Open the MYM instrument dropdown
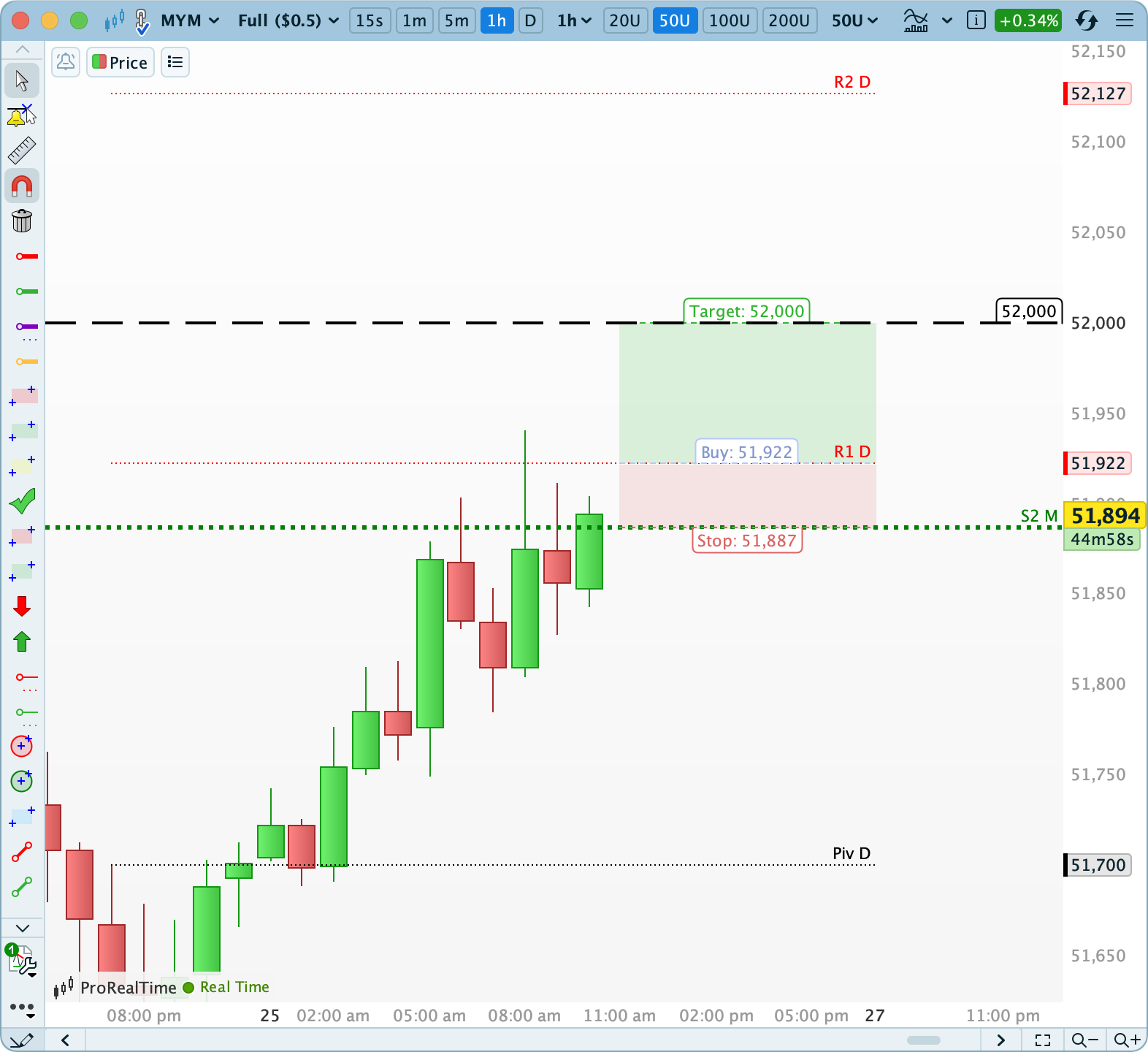The height and width of the screenshot is (1052, 1148). (x=190, y=20)
